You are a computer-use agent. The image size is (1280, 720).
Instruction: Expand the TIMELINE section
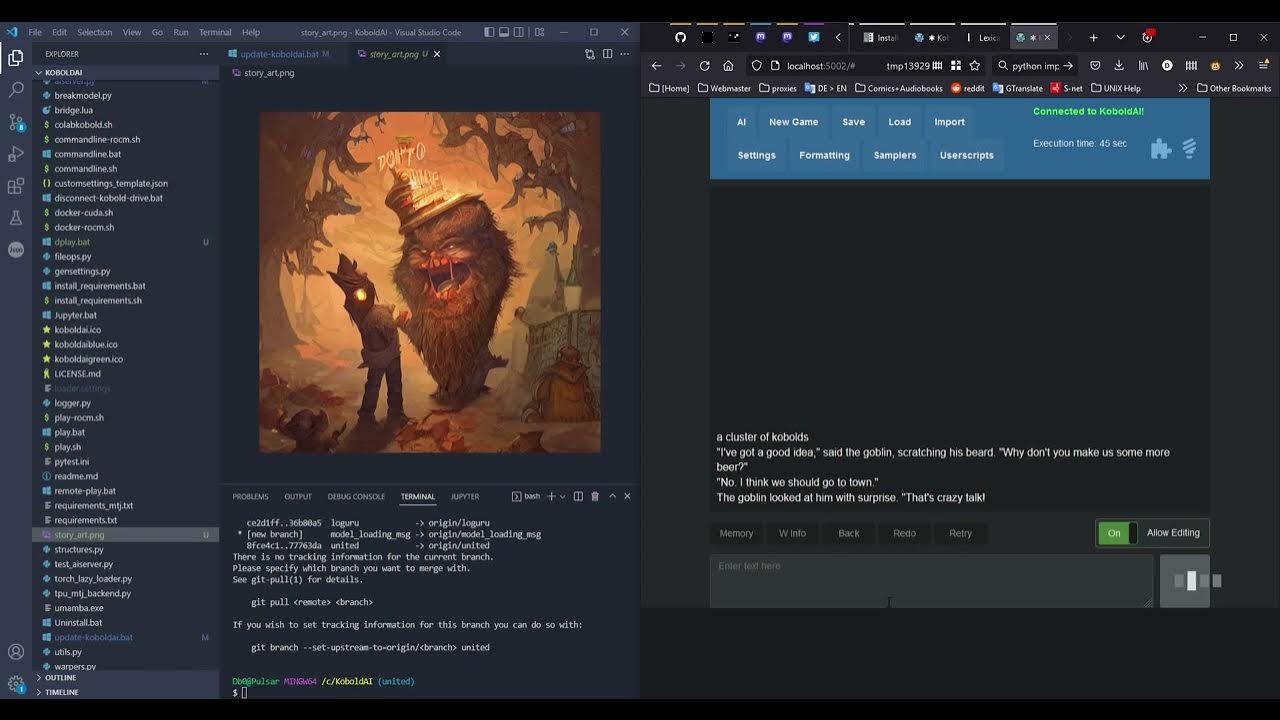coord(61,692)
